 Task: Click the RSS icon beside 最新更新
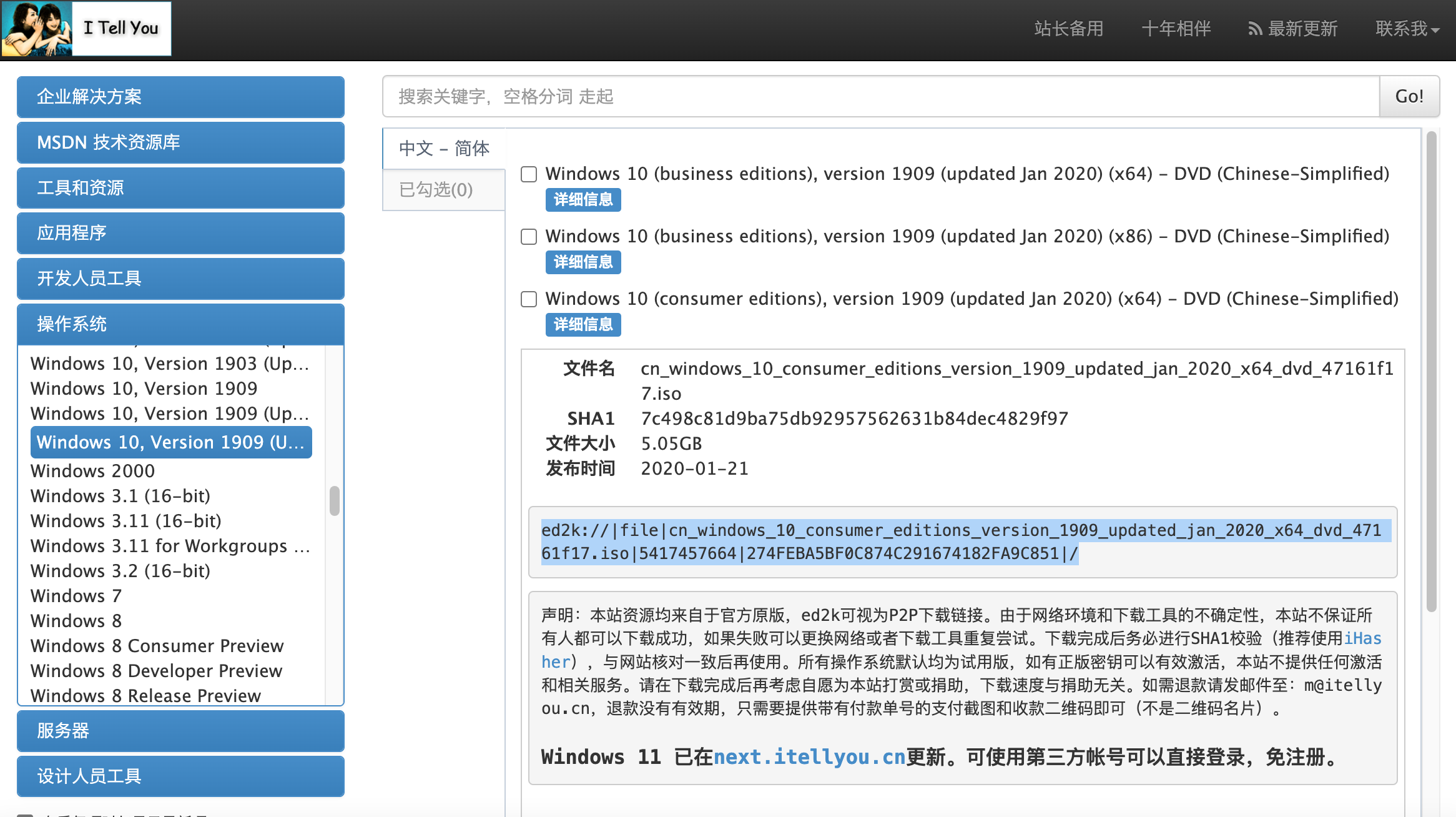tap(1254, 29)
